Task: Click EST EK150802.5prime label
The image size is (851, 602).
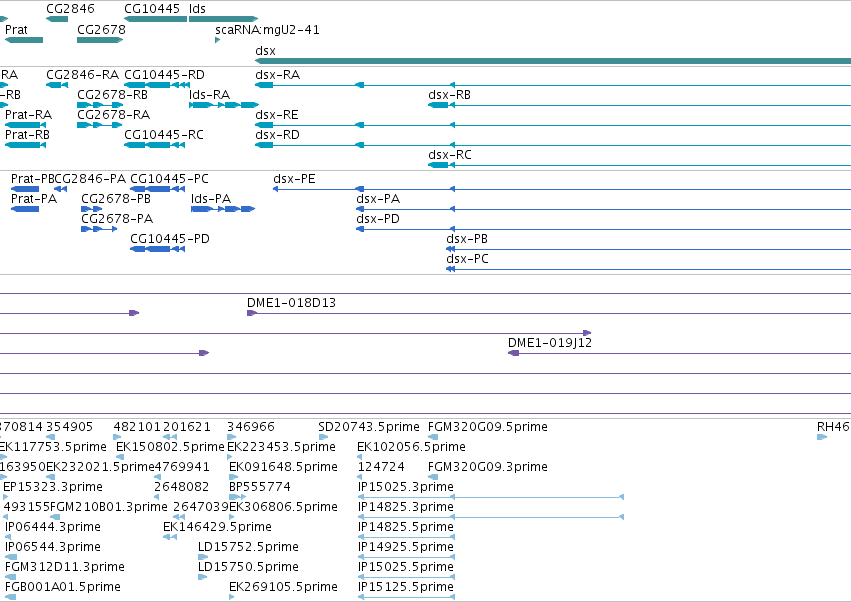Action: tap(170, 447)
